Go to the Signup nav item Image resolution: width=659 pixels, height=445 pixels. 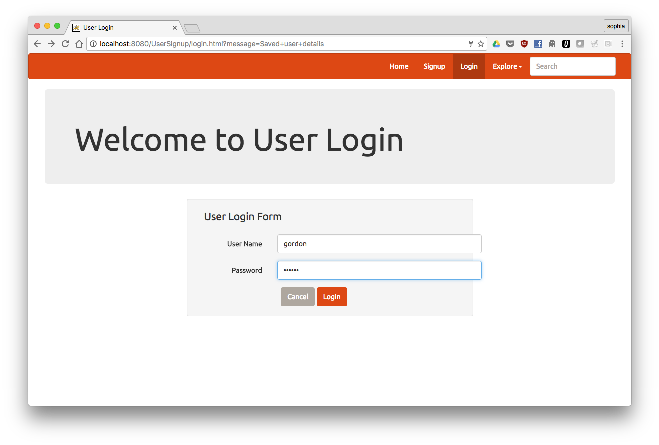pos(434,67)
